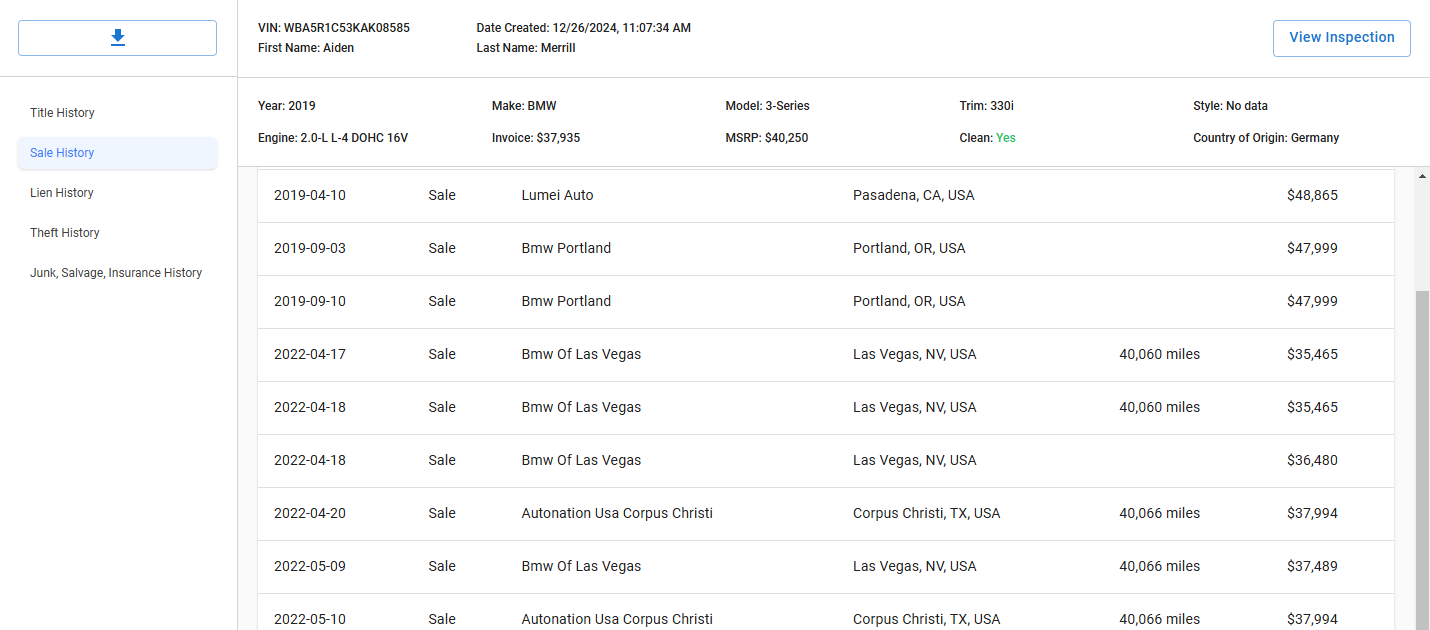The image size is (1430, 630).
Task: Click the scrollbar up arrow
Action: coord(1422,177)
